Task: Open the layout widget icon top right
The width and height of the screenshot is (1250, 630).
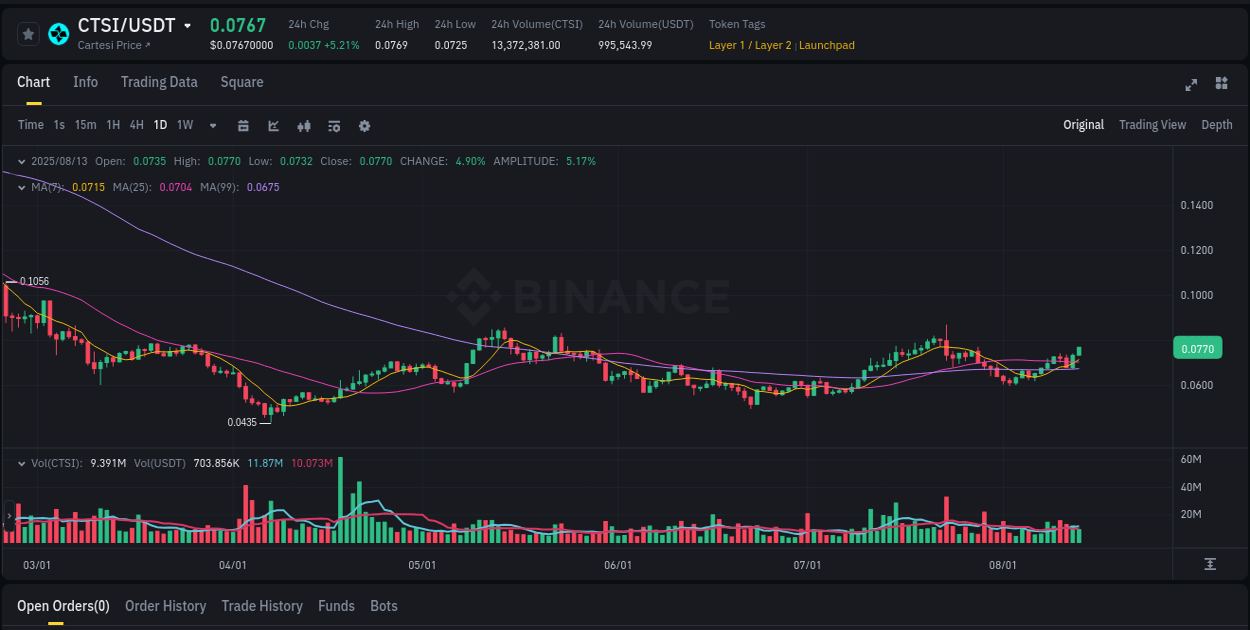Action: 1220,85
